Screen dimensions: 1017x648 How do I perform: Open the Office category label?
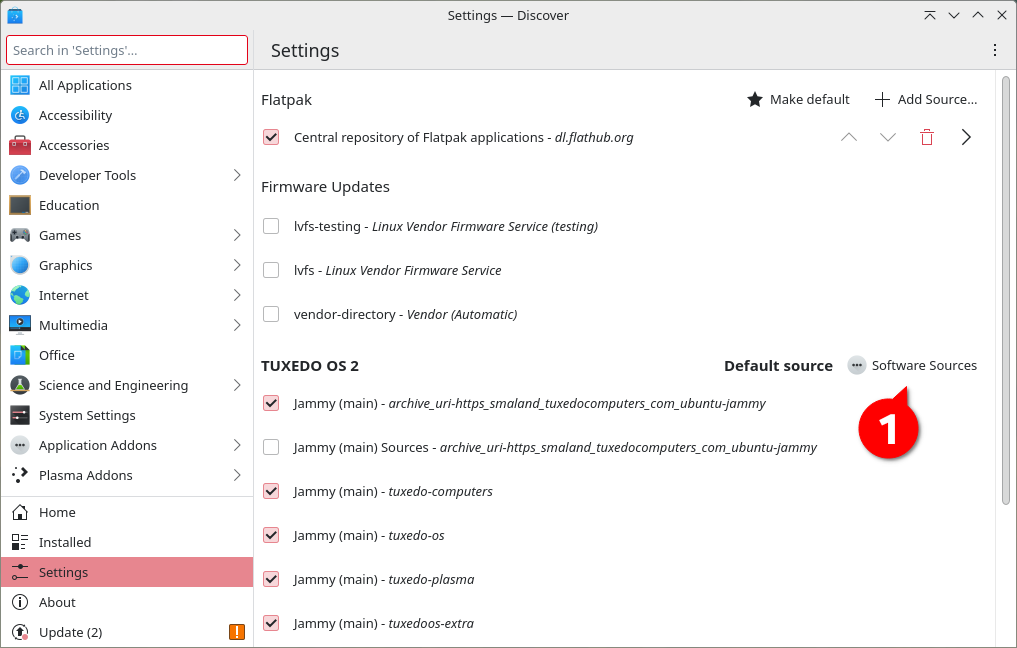click(x=56, y=355)
